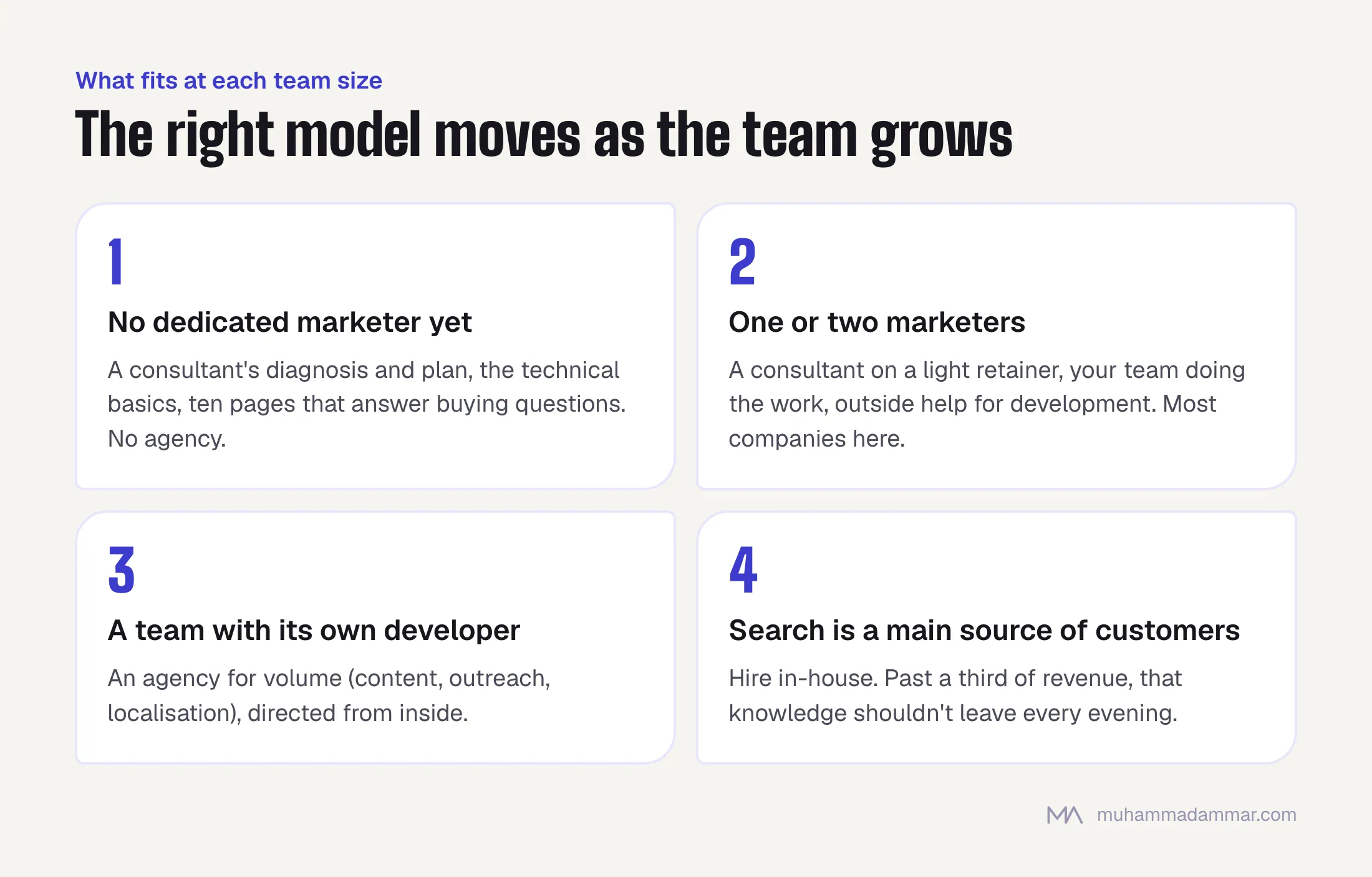Click the large number 2
Viewport: 1372px width, 877px height.
[x=742, y=262]
